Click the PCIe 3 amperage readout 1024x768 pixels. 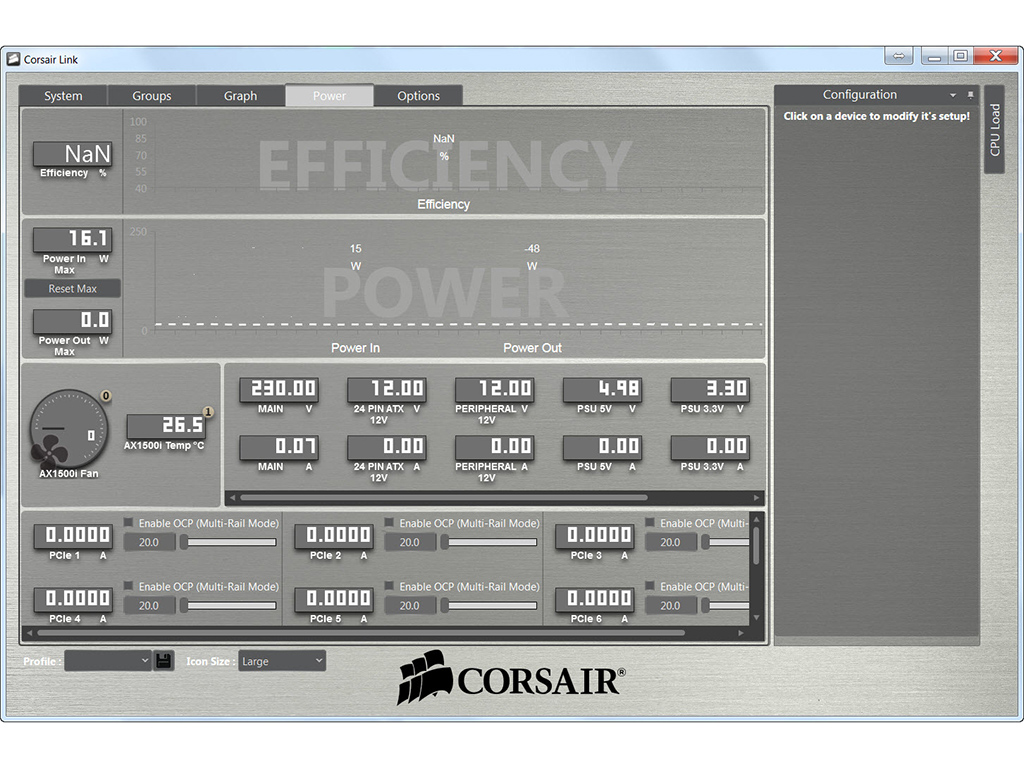point(594,536)
